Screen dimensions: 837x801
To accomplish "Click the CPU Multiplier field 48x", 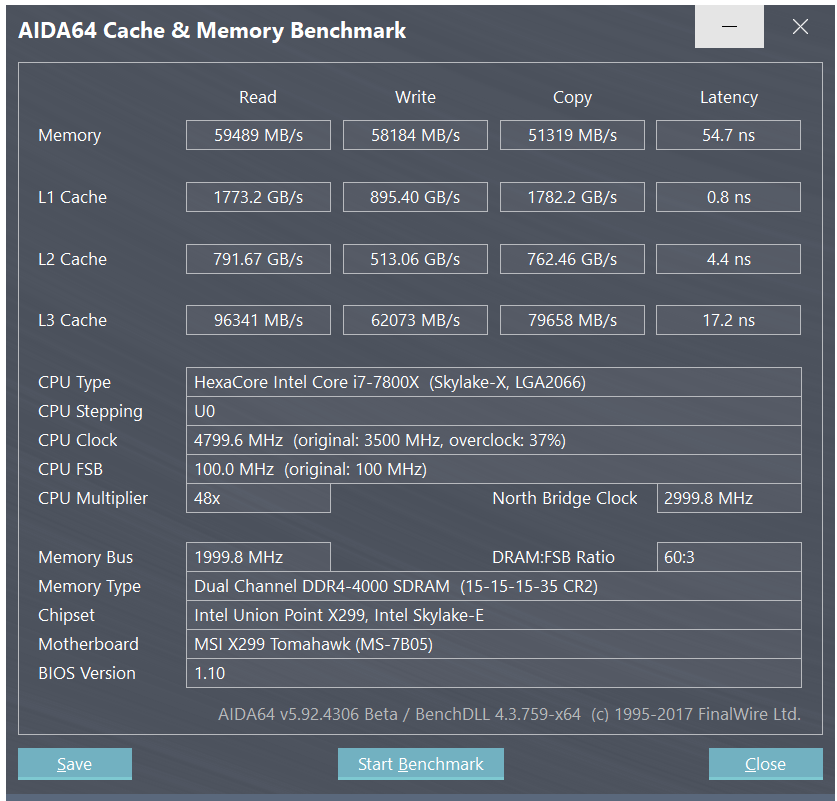I will coord(258,498).
